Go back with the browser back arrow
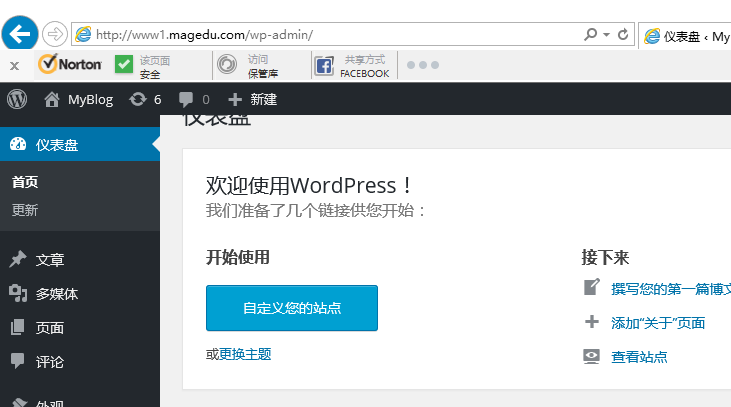The image size is (731, 407). point(20,34)
